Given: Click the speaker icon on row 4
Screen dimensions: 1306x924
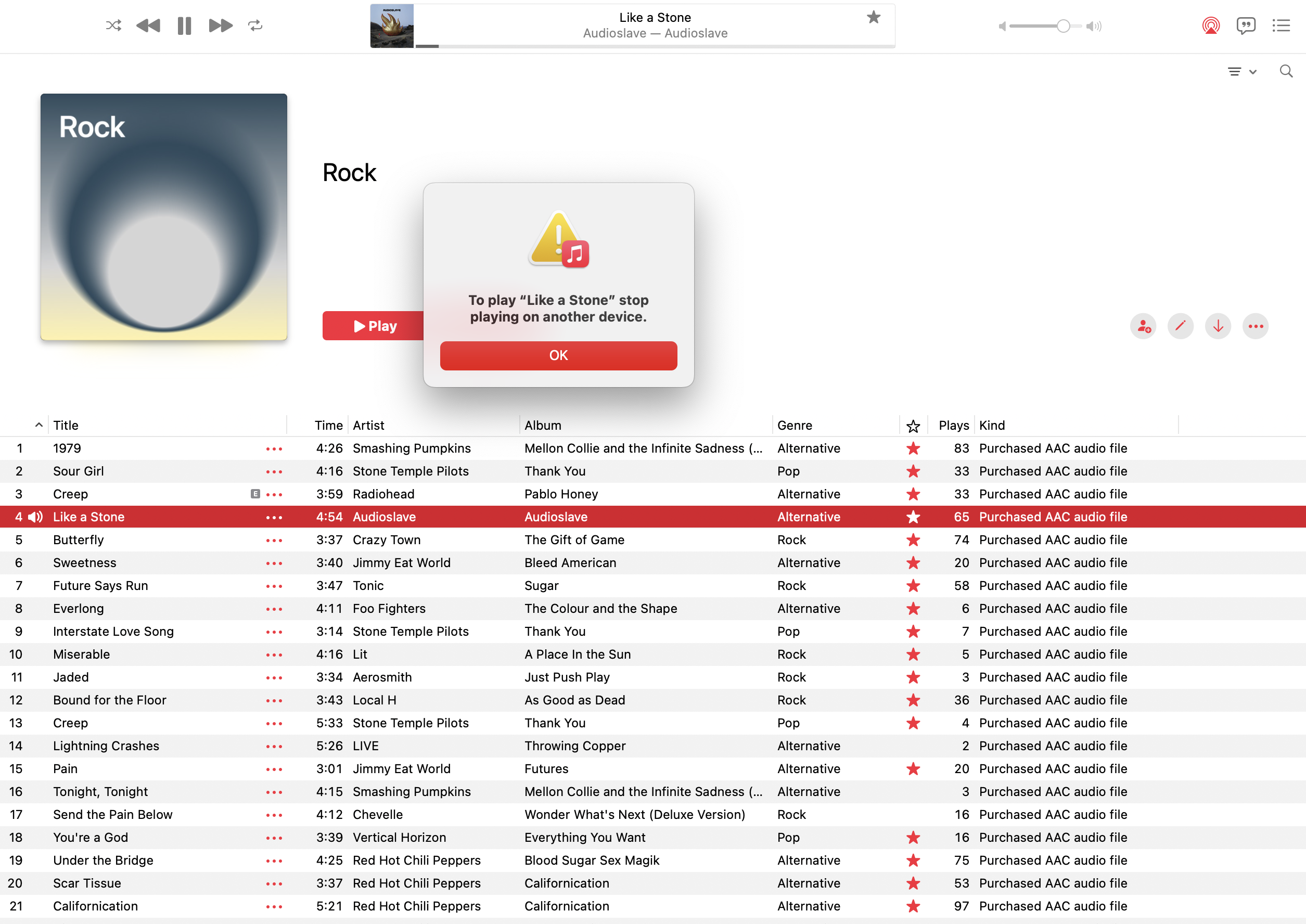Looking at the screenshot, I should 35,517.
